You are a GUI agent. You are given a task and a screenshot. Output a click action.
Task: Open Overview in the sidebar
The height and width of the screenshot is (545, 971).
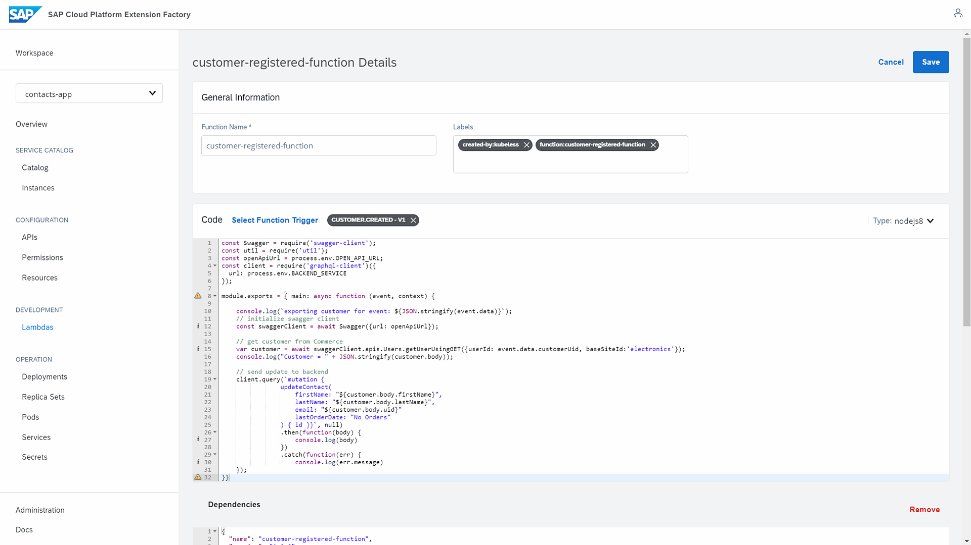[32, 124]
